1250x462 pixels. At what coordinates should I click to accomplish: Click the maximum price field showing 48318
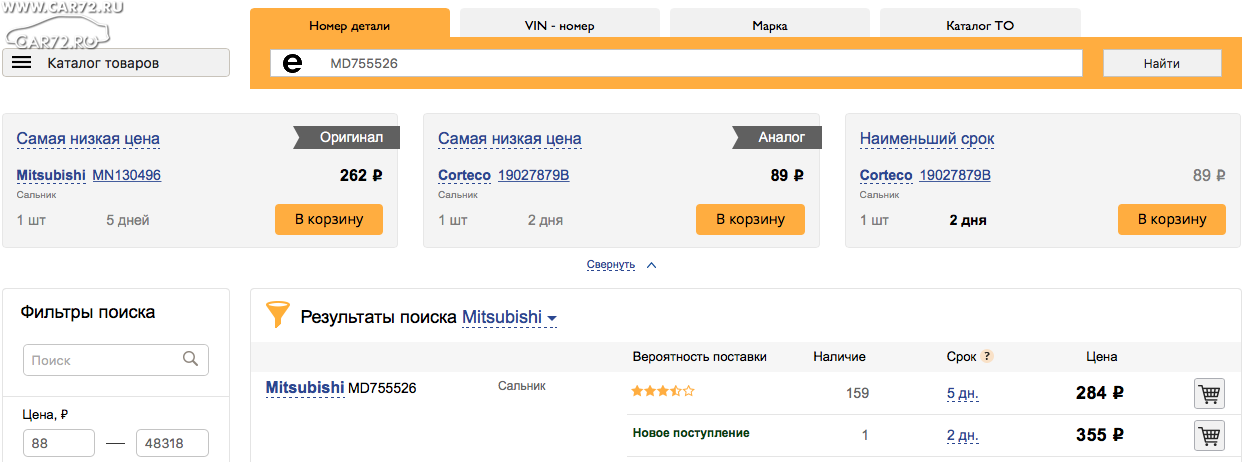click(172, 444)
